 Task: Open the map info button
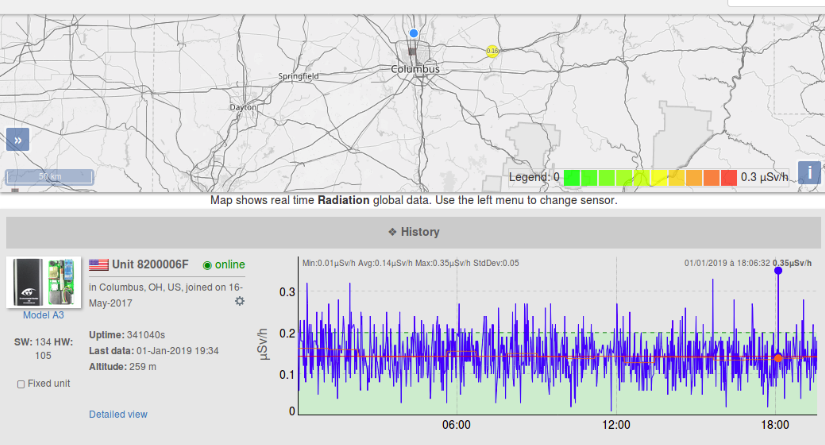[809, 172]
